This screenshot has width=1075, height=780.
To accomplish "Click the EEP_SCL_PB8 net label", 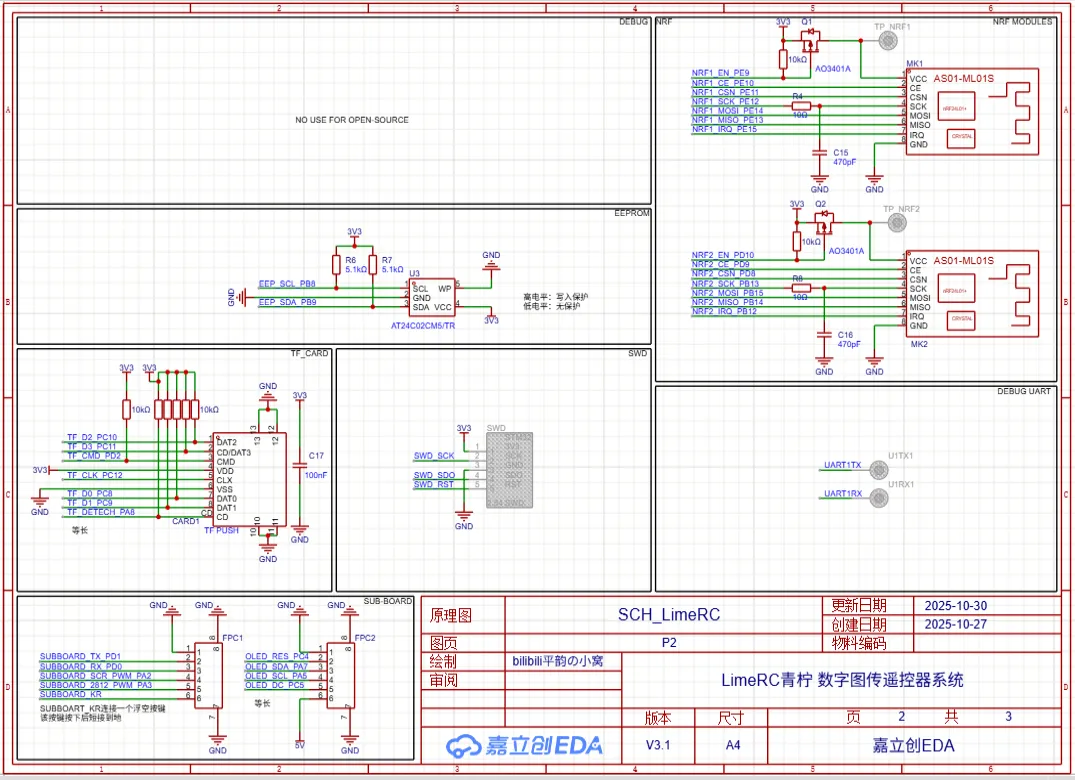I will 286,284.
